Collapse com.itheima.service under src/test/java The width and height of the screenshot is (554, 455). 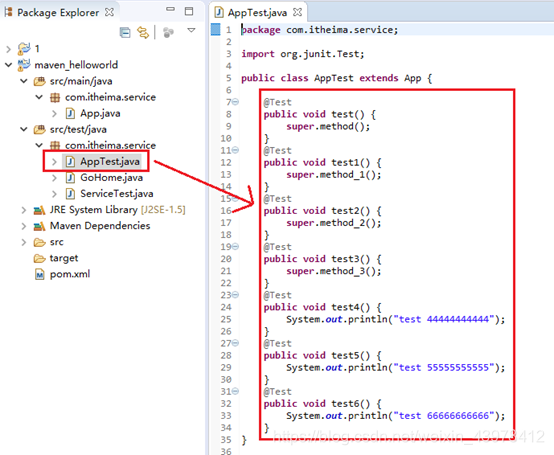click(x=39, y=146)
